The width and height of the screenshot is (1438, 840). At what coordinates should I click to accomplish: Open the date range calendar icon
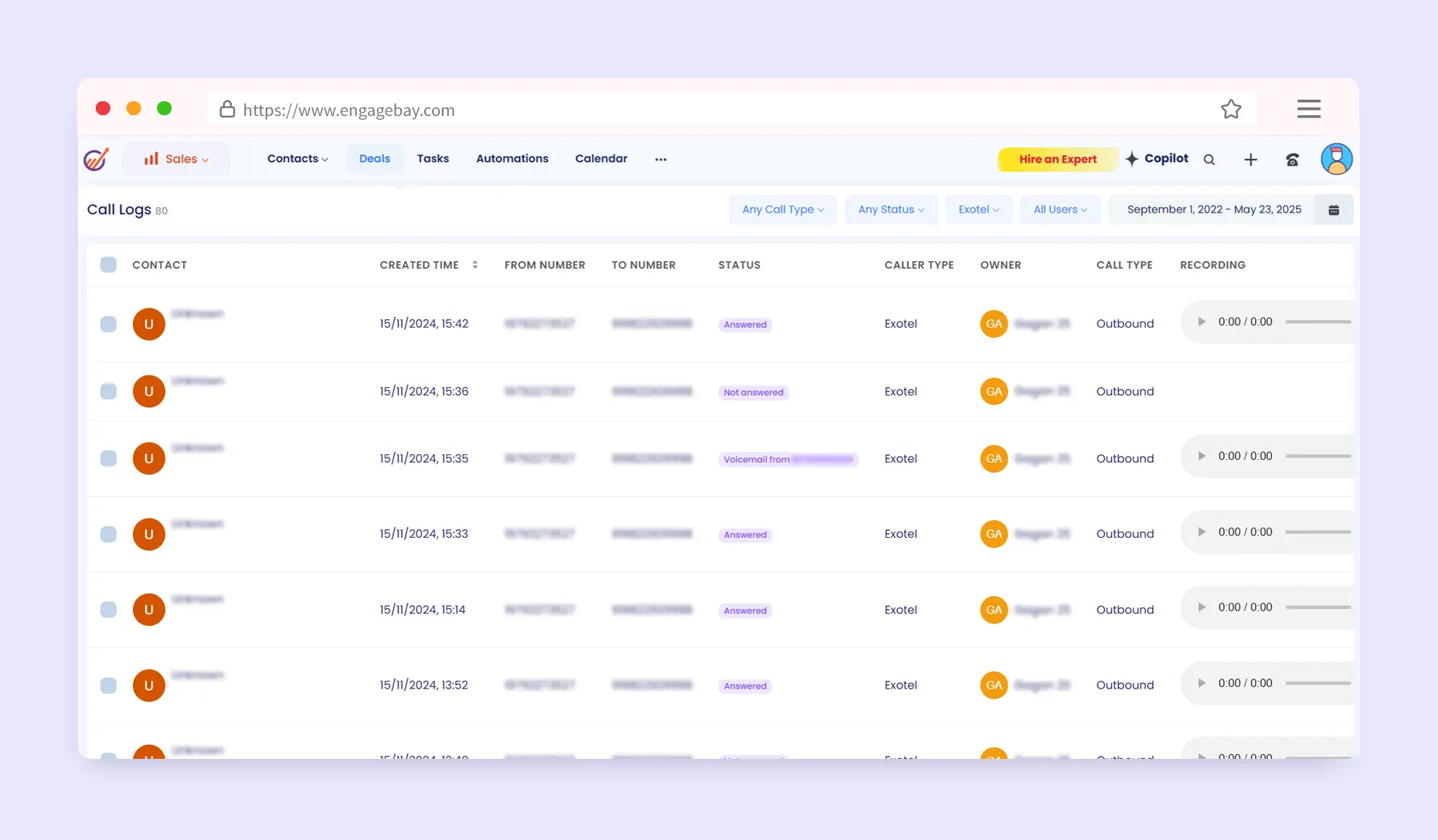pos(1334,210)
